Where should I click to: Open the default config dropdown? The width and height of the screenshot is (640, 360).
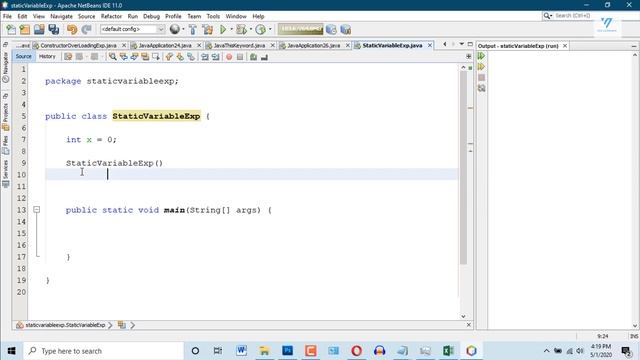click(x=132, y=29)
